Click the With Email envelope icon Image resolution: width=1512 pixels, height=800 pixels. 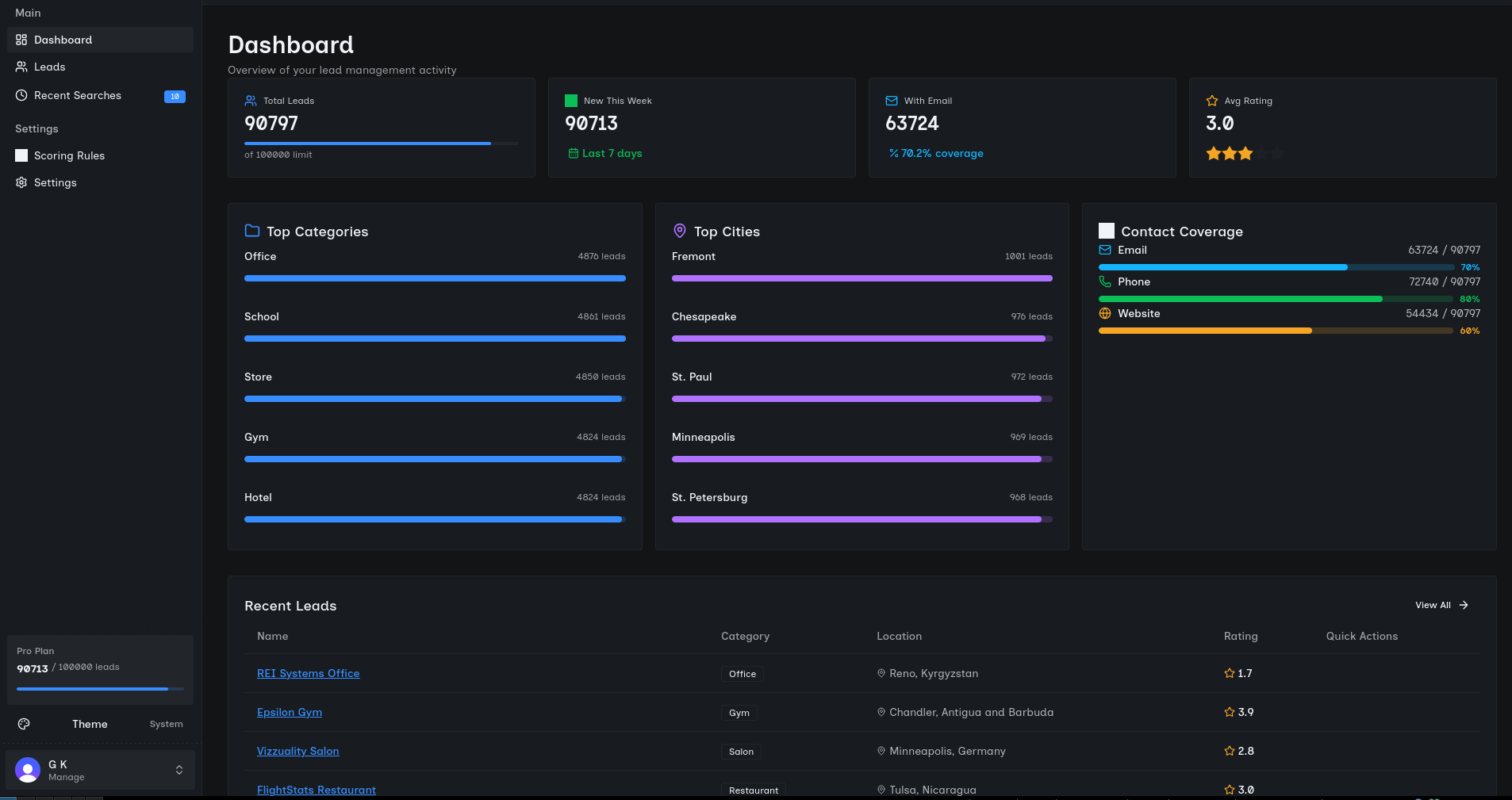point(892,101)
